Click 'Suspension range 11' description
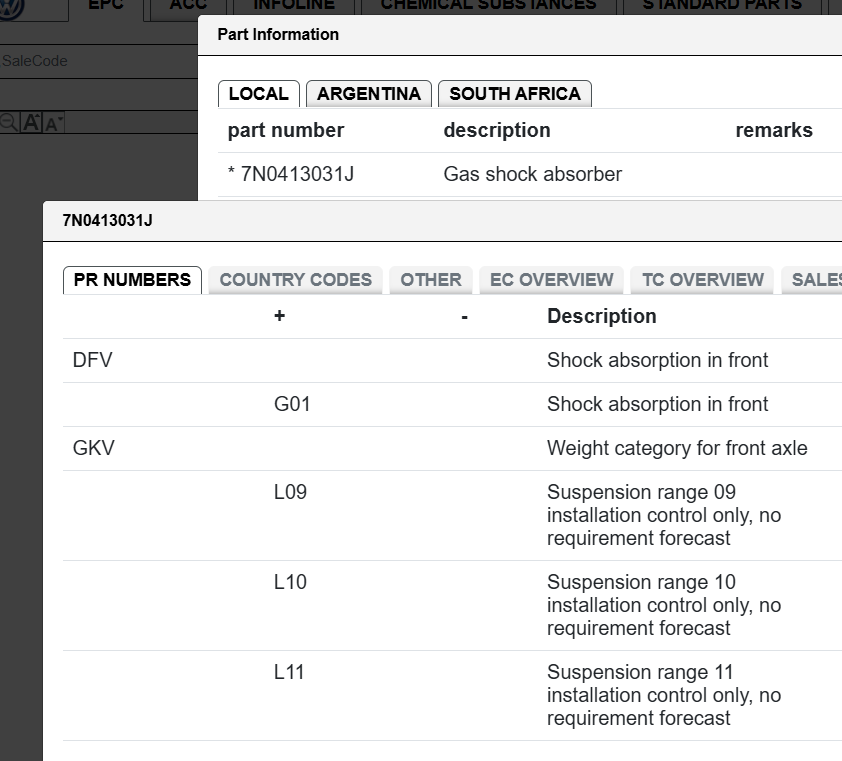This screenshot has height=761, width=842. point(664,695)
